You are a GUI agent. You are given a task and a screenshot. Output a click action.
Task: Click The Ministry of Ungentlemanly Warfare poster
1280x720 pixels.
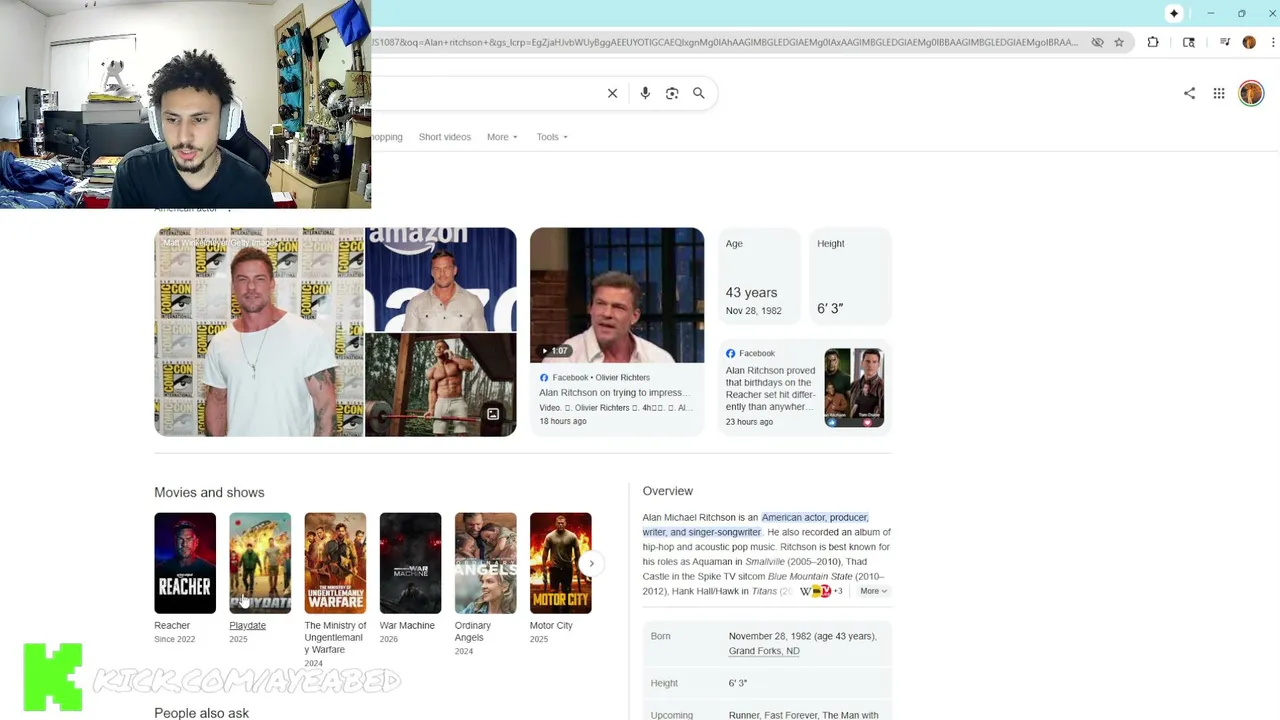point(335,563)
